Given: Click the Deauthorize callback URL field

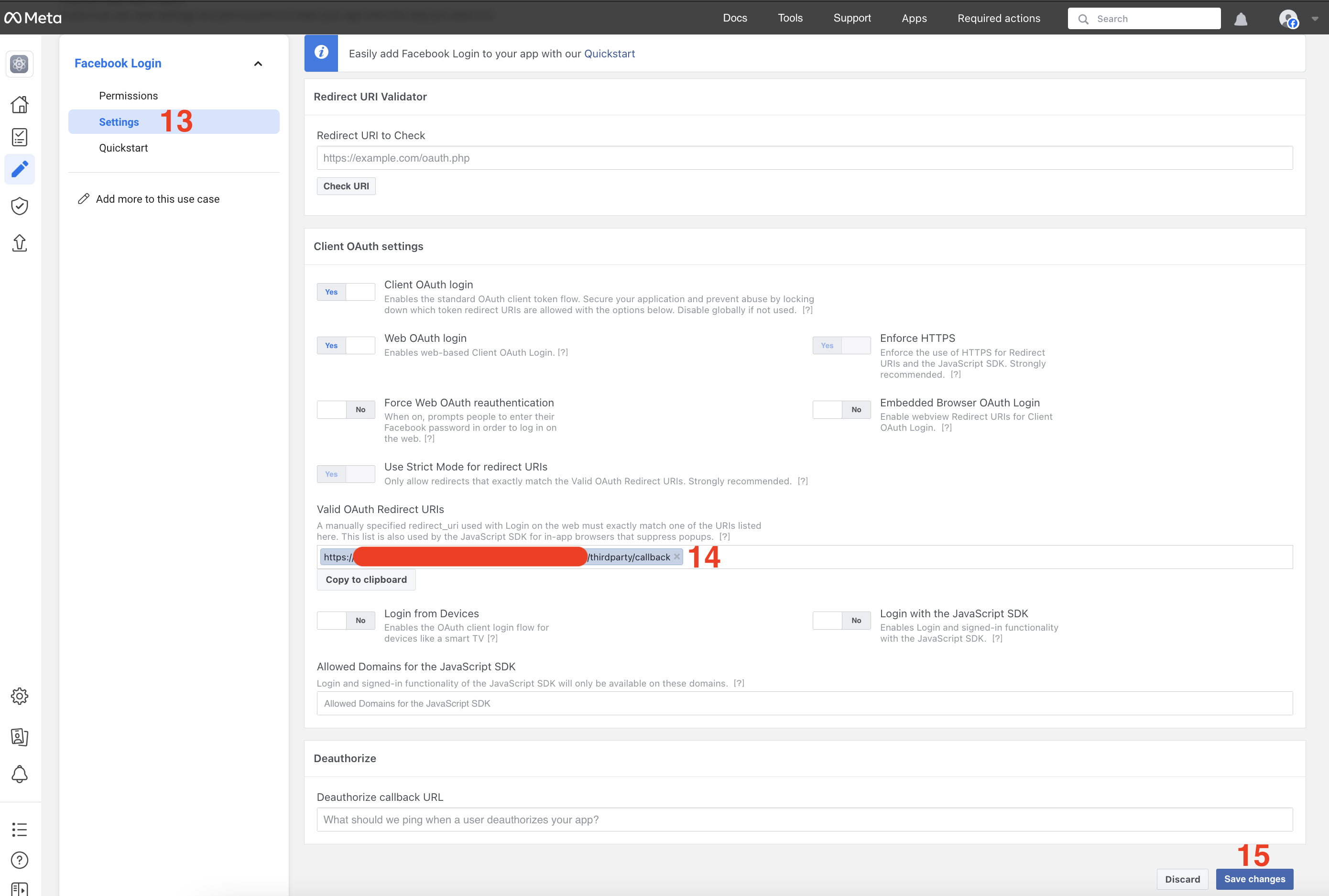Looking at the screenshot, I should [804, 820].
